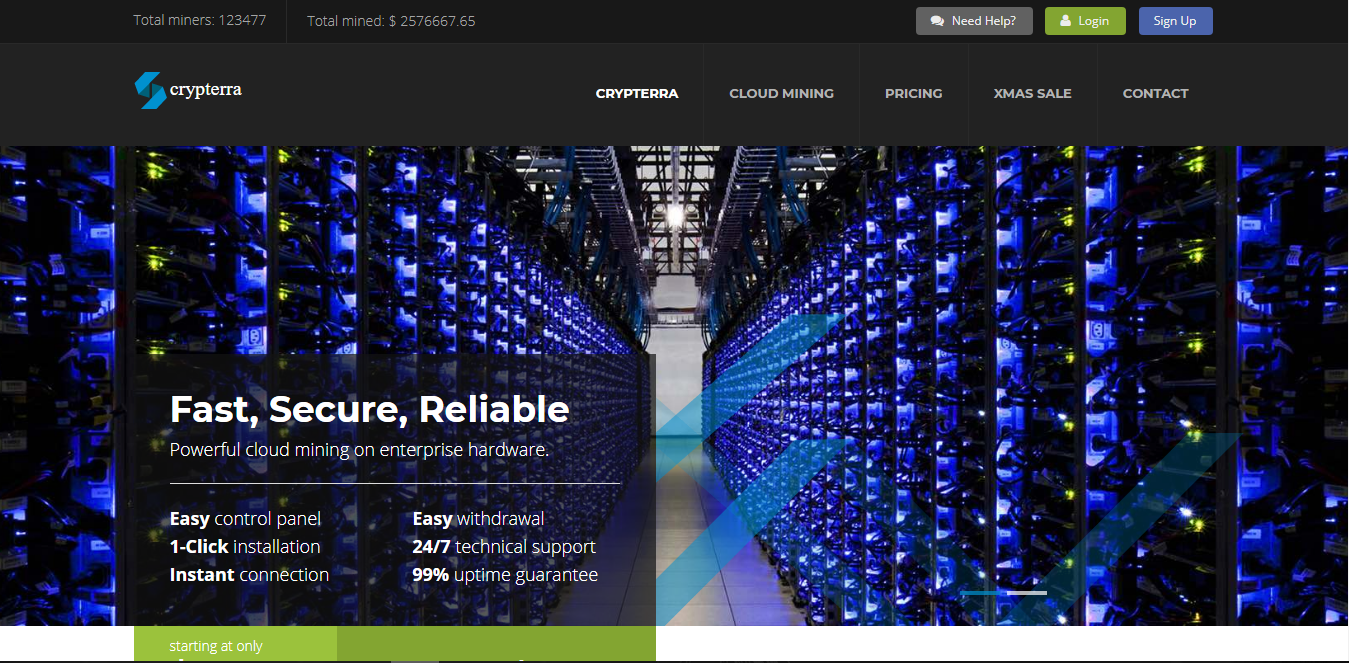Click the Fast, Secure, Reliable heading

[x=370, y=409]
